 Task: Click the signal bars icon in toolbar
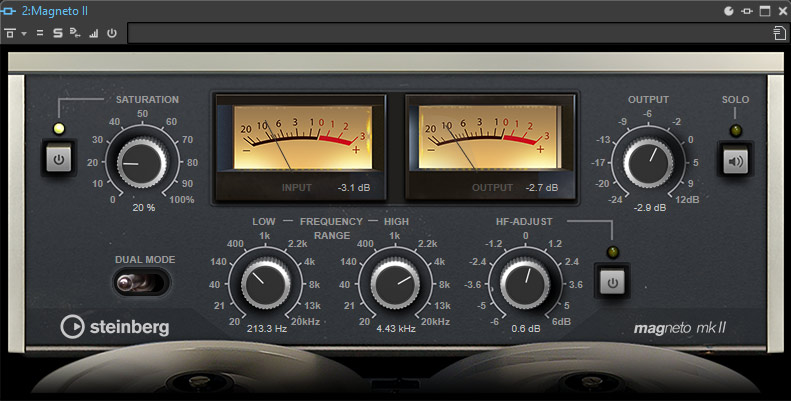point(94,34)
